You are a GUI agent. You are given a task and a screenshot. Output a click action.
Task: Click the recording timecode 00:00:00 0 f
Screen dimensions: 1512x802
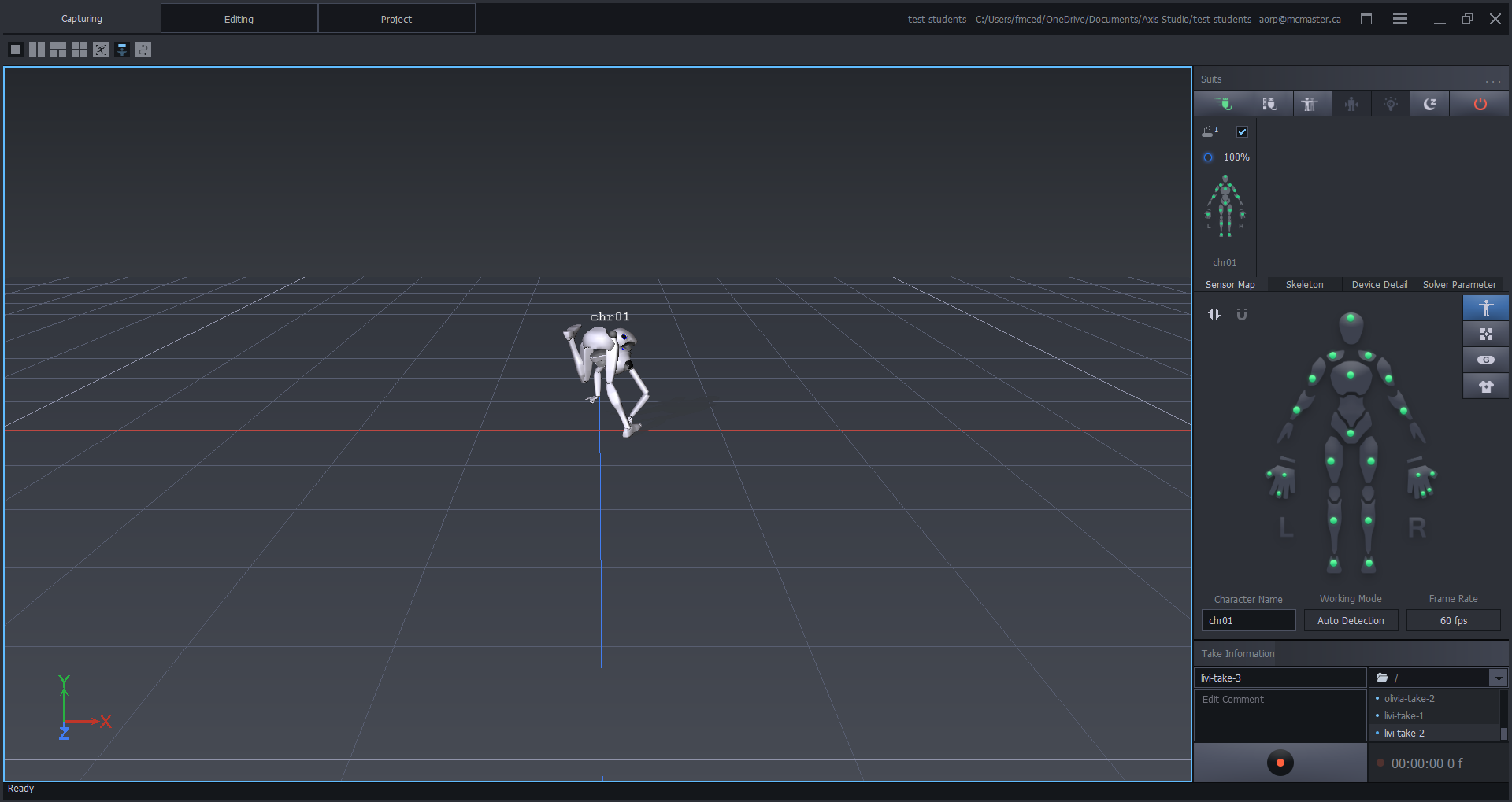1426,763
